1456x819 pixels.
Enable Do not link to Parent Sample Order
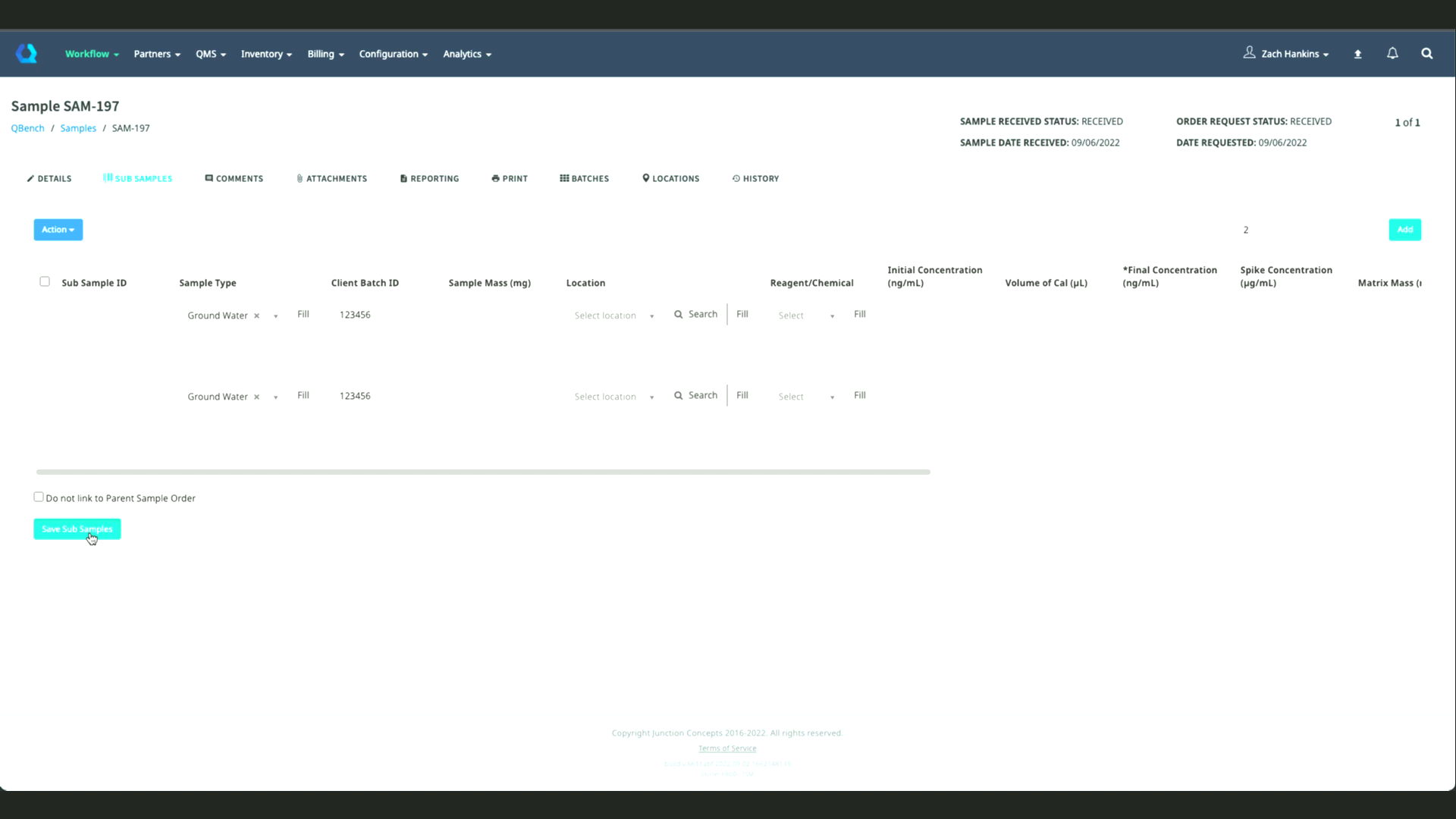click(x=39, y=497)
